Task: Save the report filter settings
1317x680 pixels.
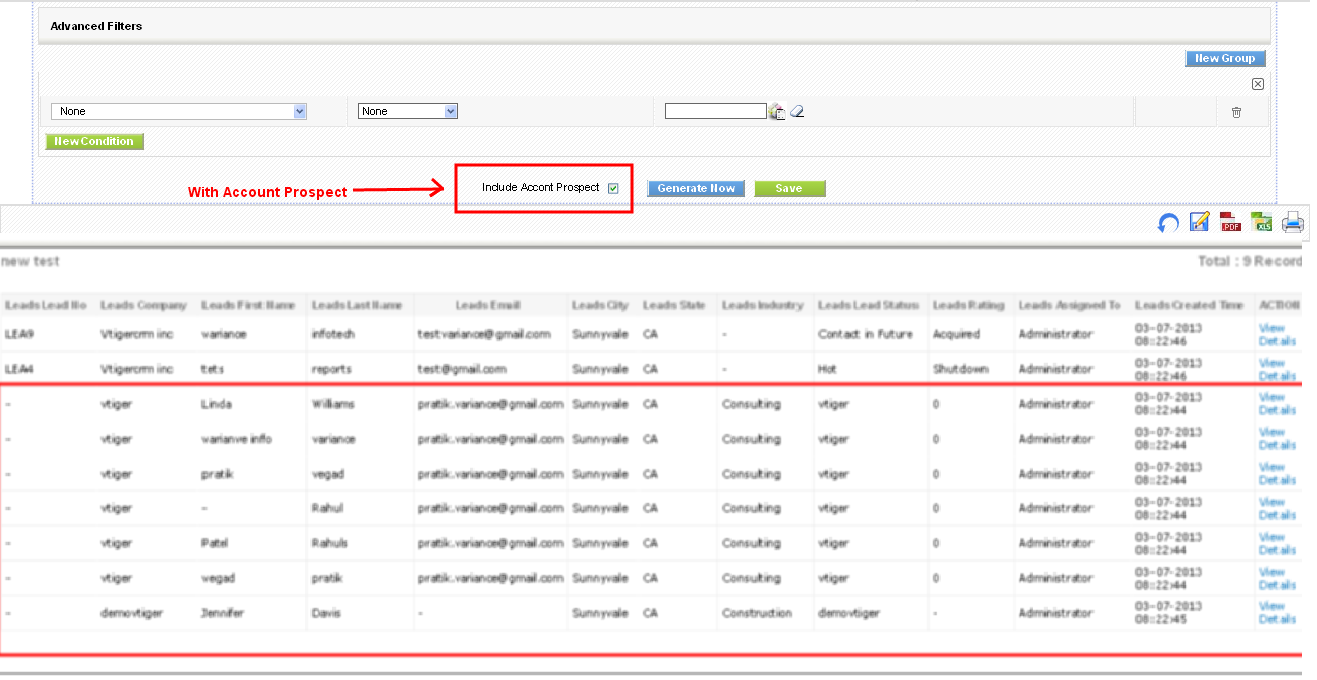Action: tap(790, 188)
